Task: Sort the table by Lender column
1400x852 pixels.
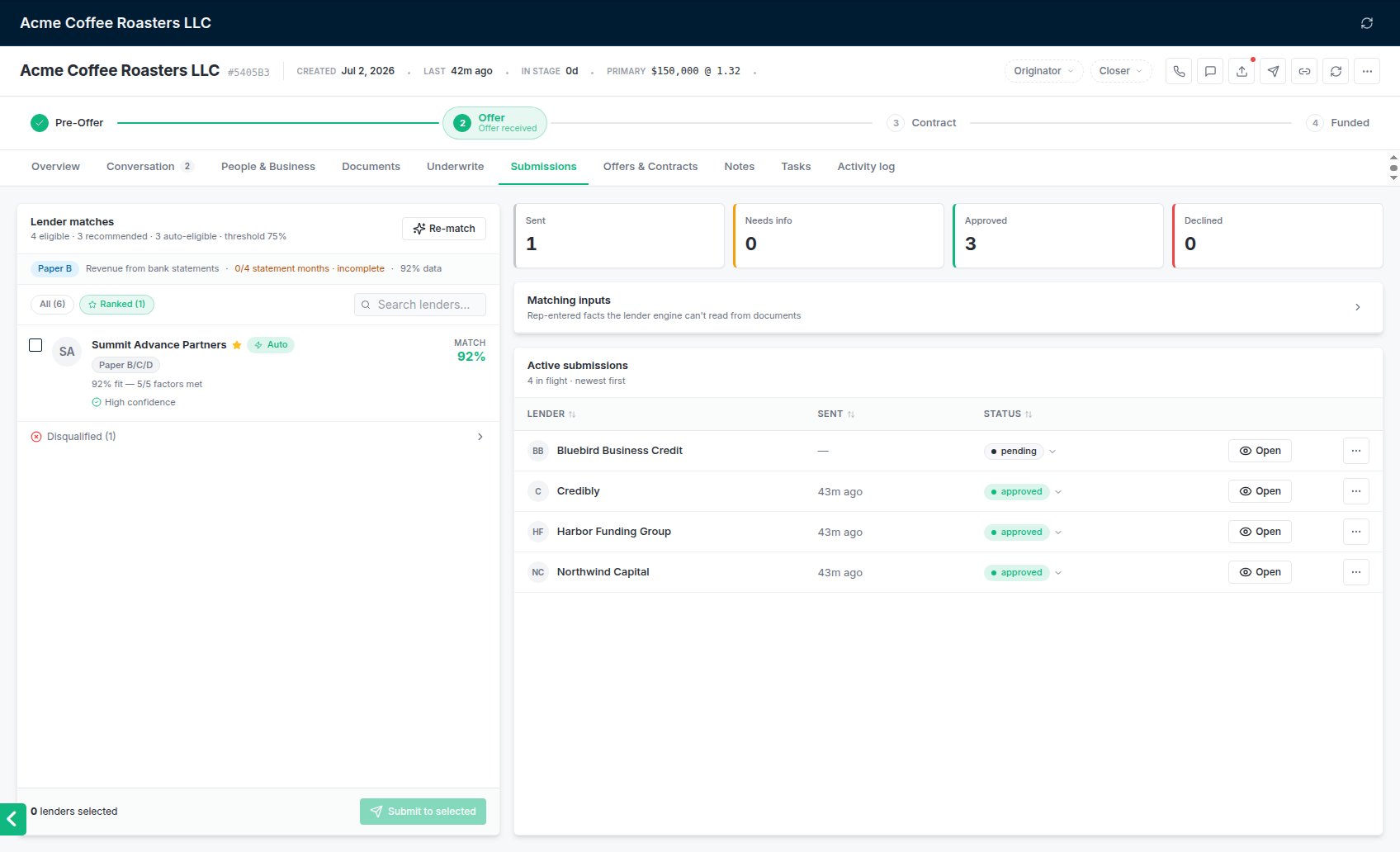Action: coord(551,414)
